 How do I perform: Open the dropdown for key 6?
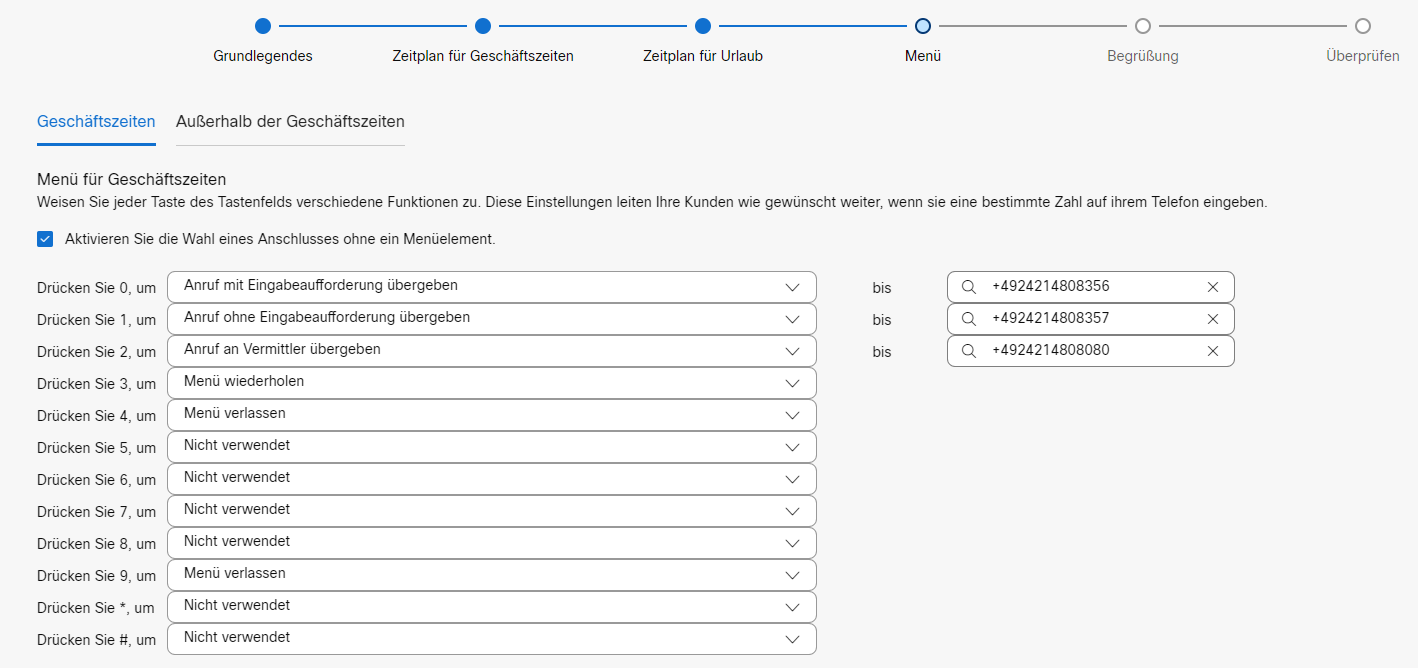point(492,479)
